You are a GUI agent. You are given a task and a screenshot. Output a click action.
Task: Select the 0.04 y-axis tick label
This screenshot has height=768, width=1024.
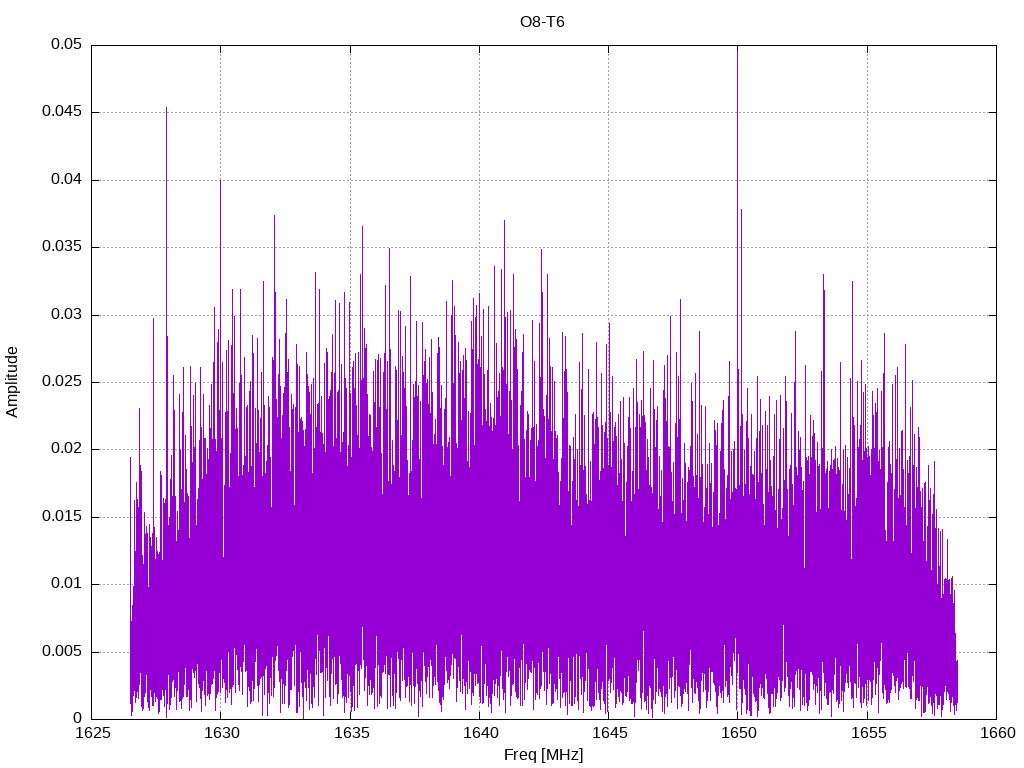click(67, 179)
